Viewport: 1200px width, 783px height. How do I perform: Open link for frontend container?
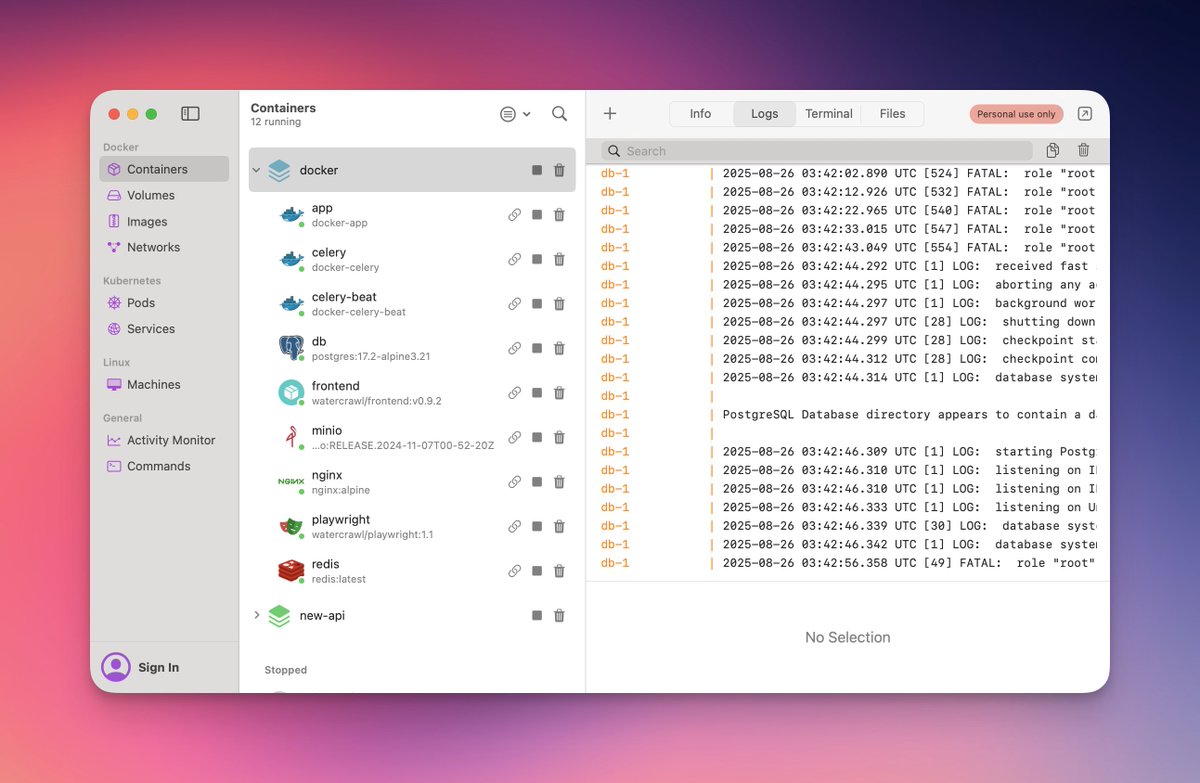(x=514, y=393)
